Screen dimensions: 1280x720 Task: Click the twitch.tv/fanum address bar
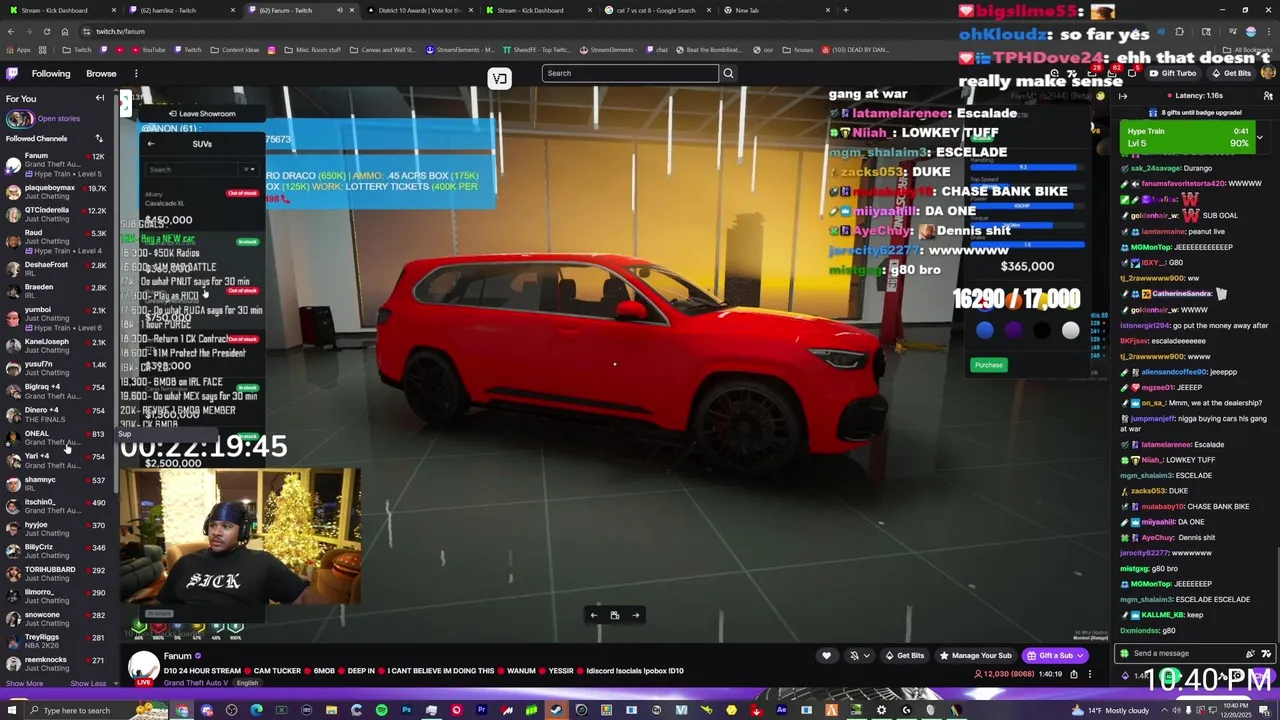pyautogui.click(x=121, y=31)
